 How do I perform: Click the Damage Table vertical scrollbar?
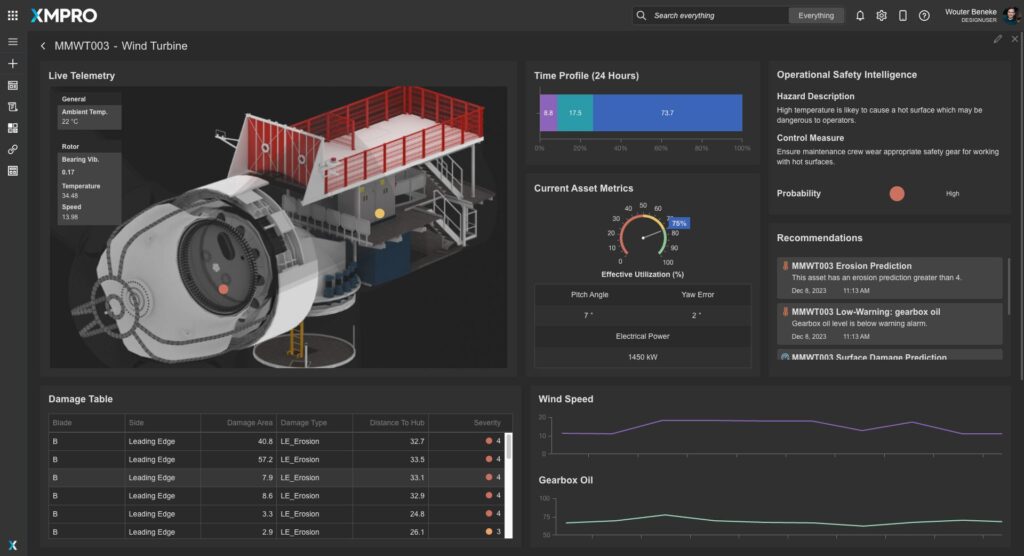[x=508, y=446]
